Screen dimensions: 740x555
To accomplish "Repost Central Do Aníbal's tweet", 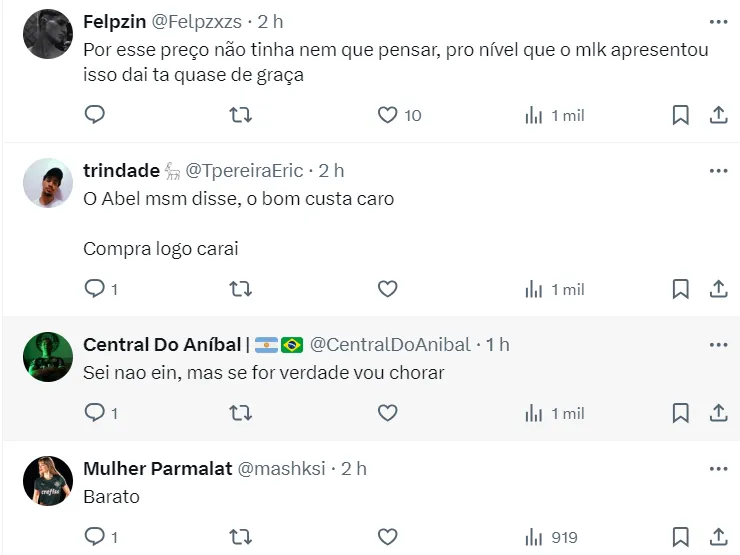I will click(241, 413).
